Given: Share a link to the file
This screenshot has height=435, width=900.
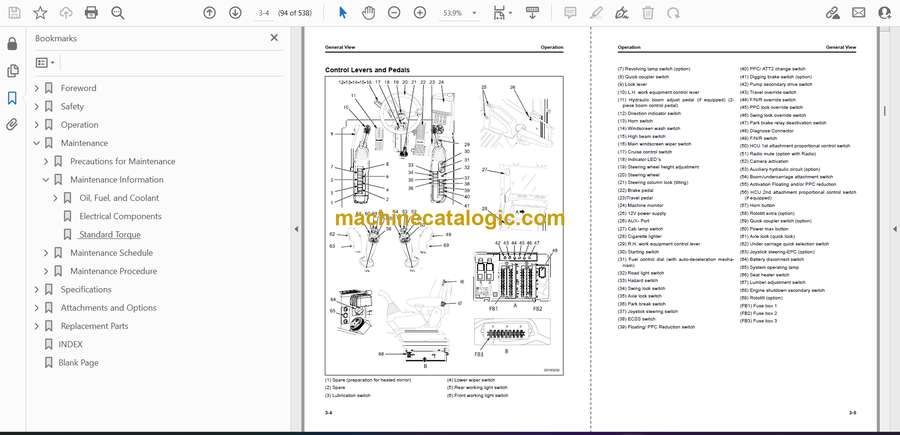Looking at the screenshot, I should click(832, 13).
